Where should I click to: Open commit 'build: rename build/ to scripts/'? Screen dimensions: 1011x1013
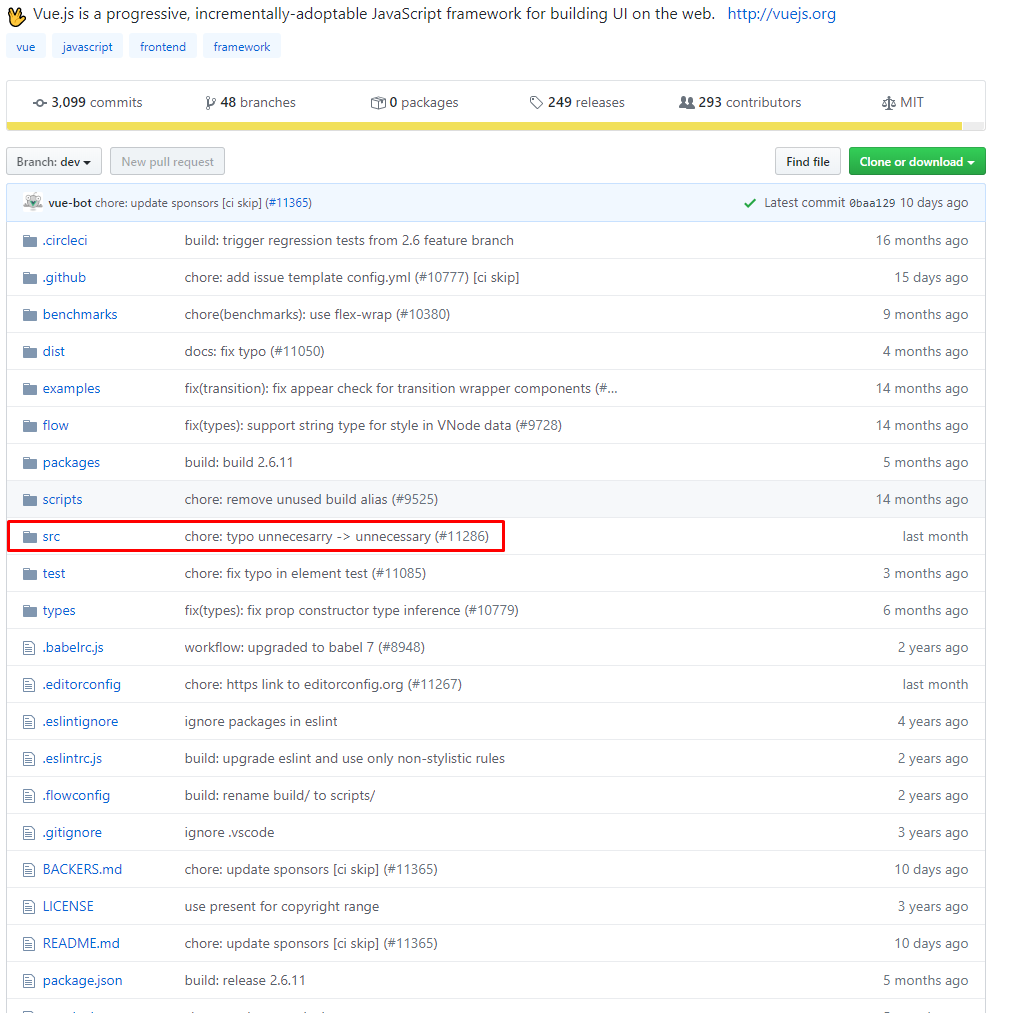coord(280,796)
